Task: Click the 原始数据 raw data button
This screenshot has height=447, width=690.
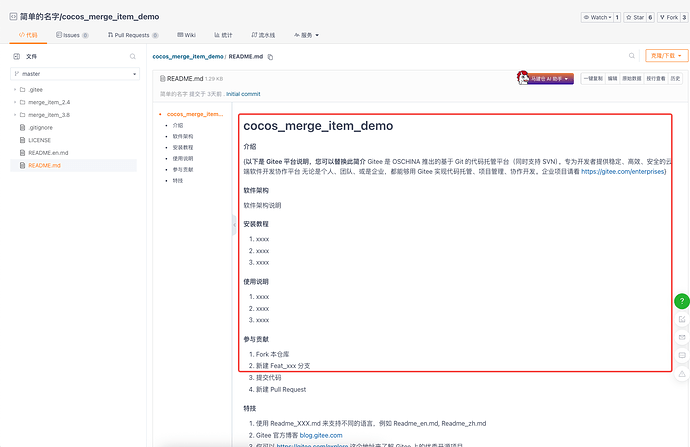Action: 631,79
